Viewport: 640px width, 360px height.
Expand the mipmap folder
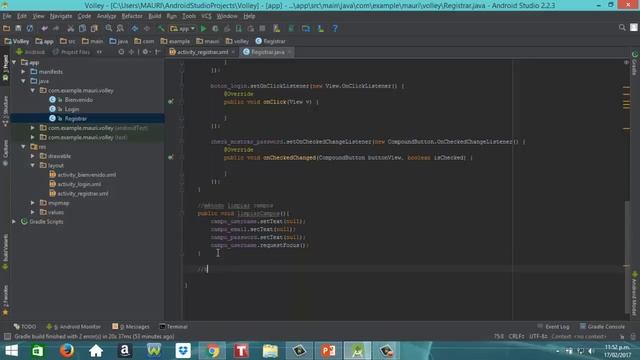[33, 203]
